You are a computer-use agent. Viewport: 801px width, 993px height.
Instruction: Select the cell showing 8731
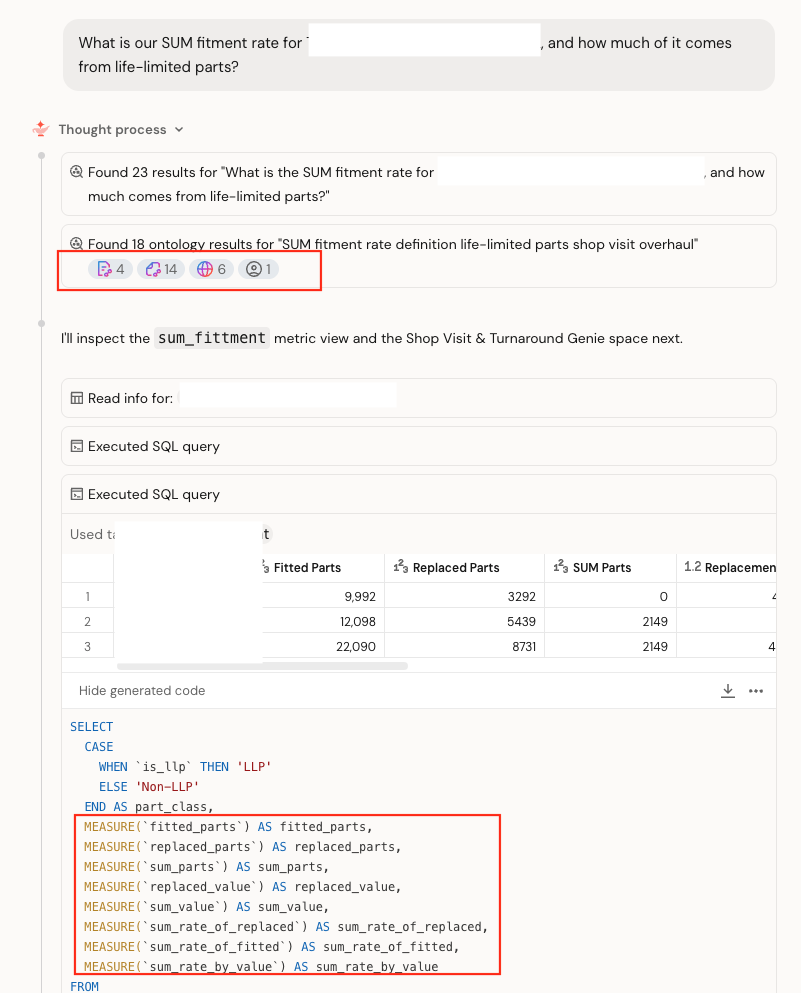click(464, 647)
